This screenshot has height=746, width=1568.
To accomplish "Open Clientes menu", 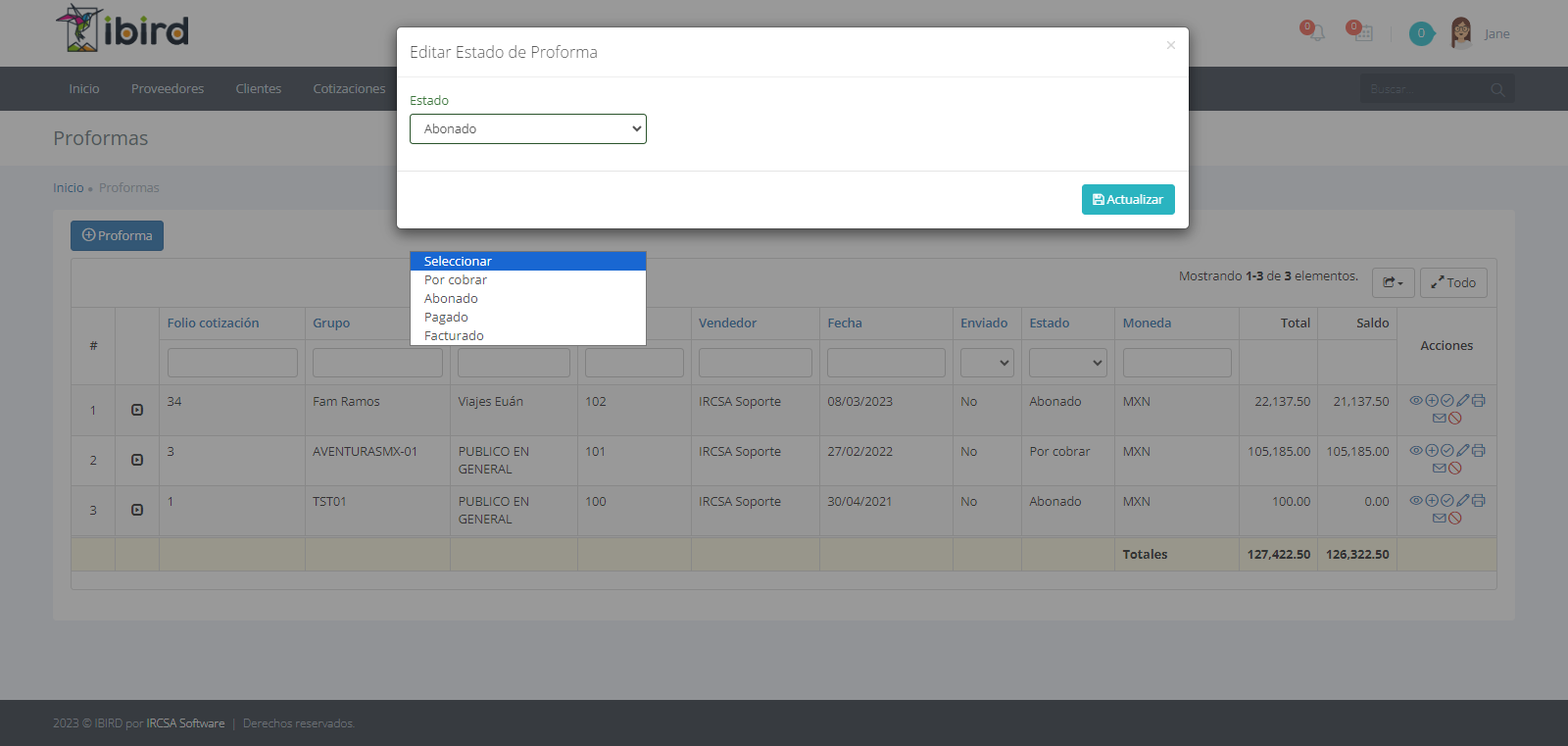I will [259, 88].
